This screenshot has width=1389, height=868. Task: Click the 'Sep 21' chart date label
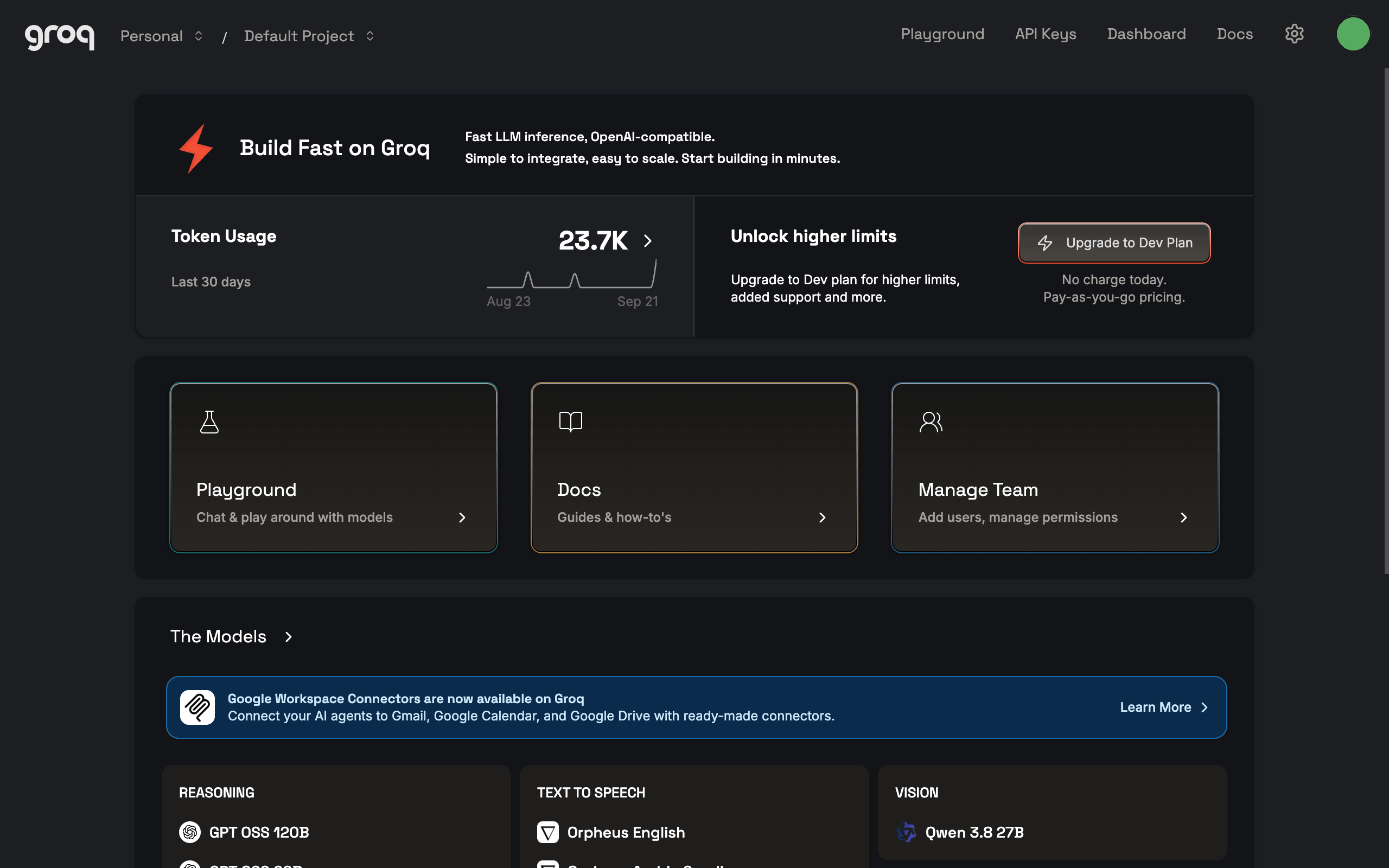pos(638,302)
